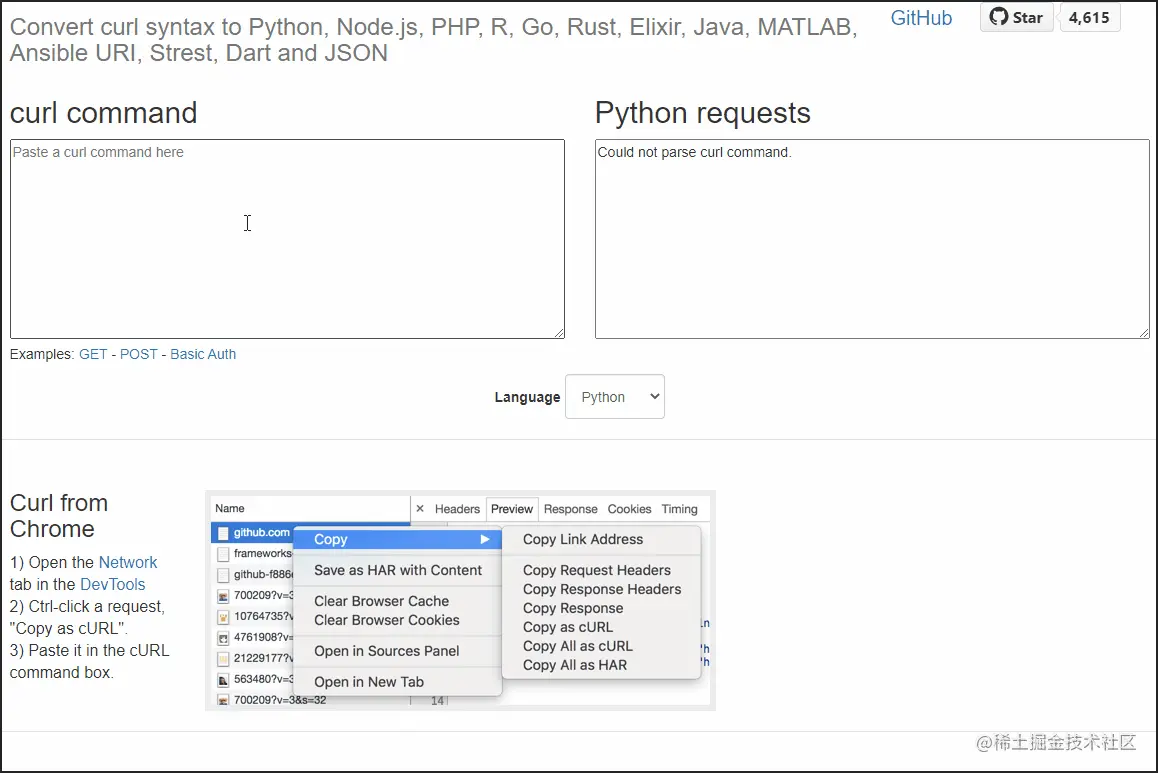
Task: Load the Basic Auth example
Action: point(203,354)
